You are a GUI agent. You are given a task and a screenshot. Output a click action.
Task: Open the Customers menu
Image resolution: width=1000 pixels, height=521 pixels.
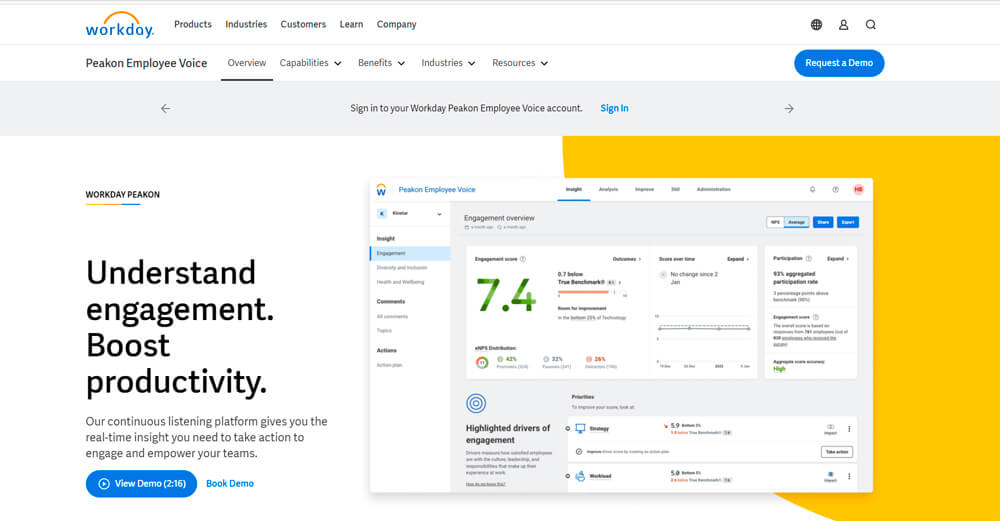click(x=303, y=24)
